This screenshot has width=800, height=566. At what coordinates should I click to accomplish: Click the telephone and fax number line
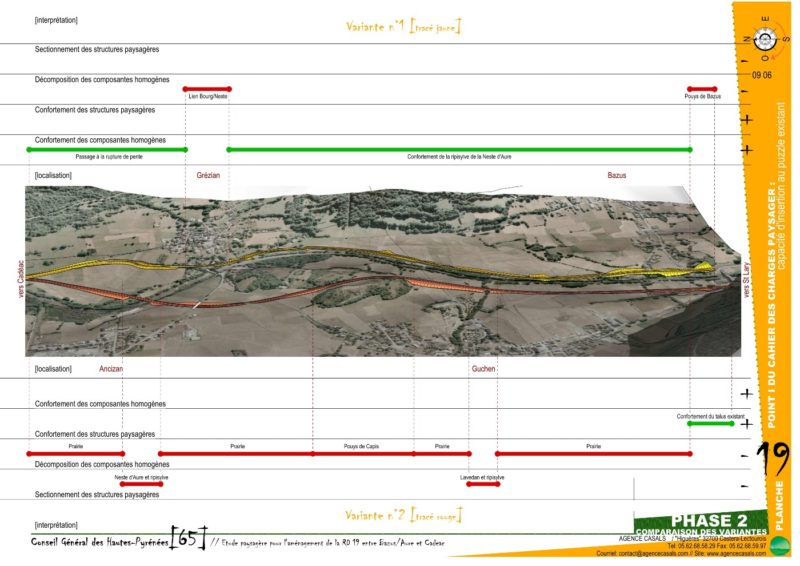[716, 546]
